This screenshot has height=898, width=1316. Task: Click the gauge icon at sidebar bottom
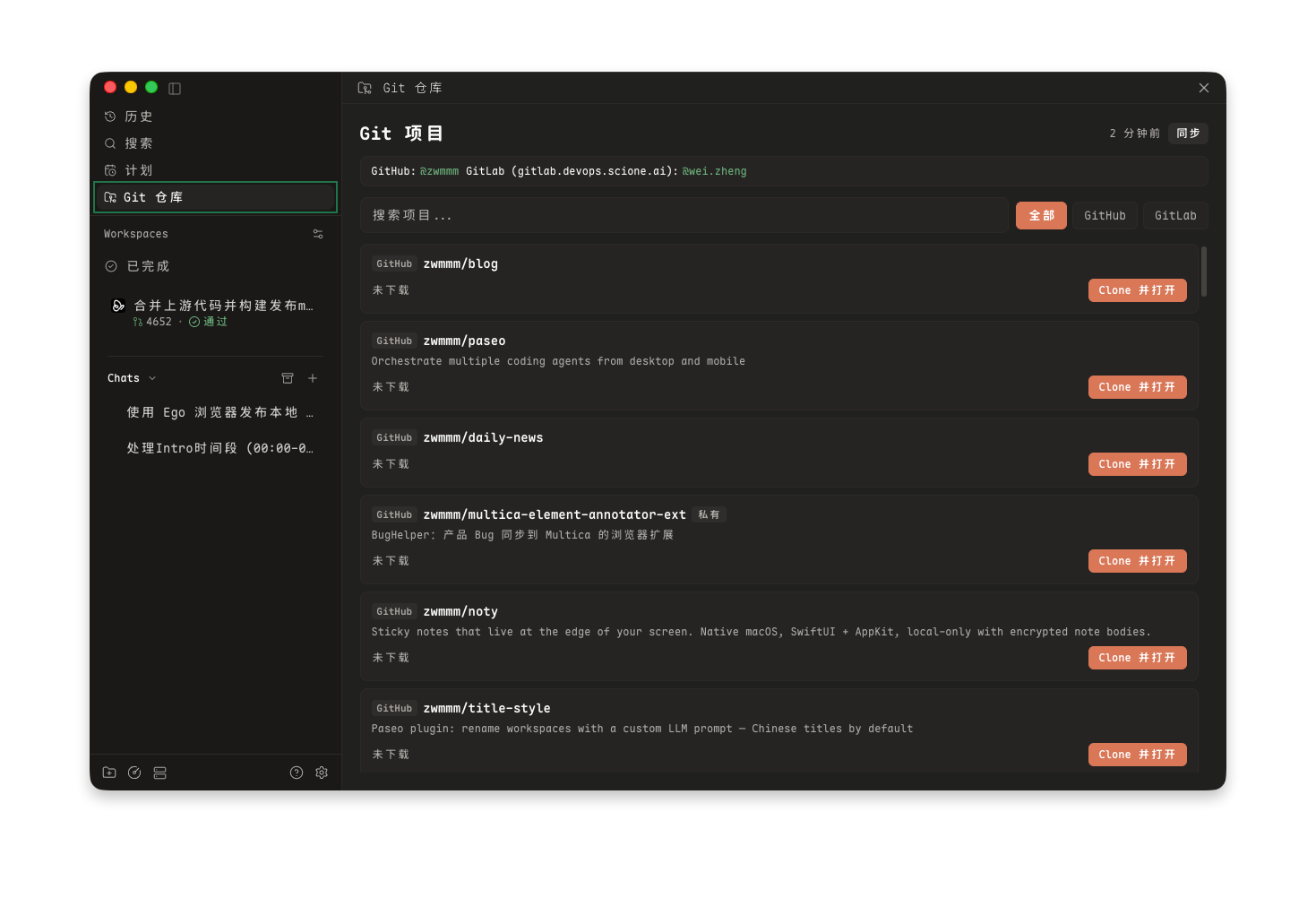coord(134,773)
